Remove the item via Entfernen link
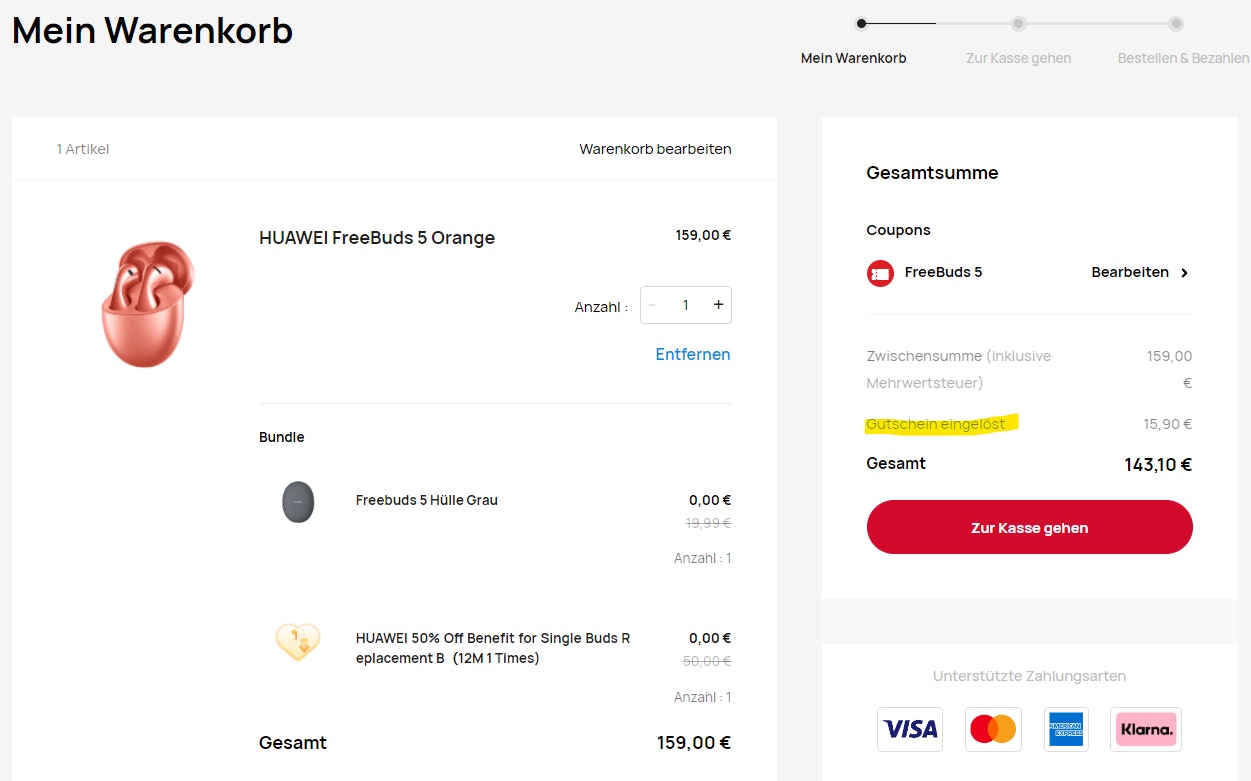The width and height of the screenshot is (1251, 781). click(x=692, y=354)
